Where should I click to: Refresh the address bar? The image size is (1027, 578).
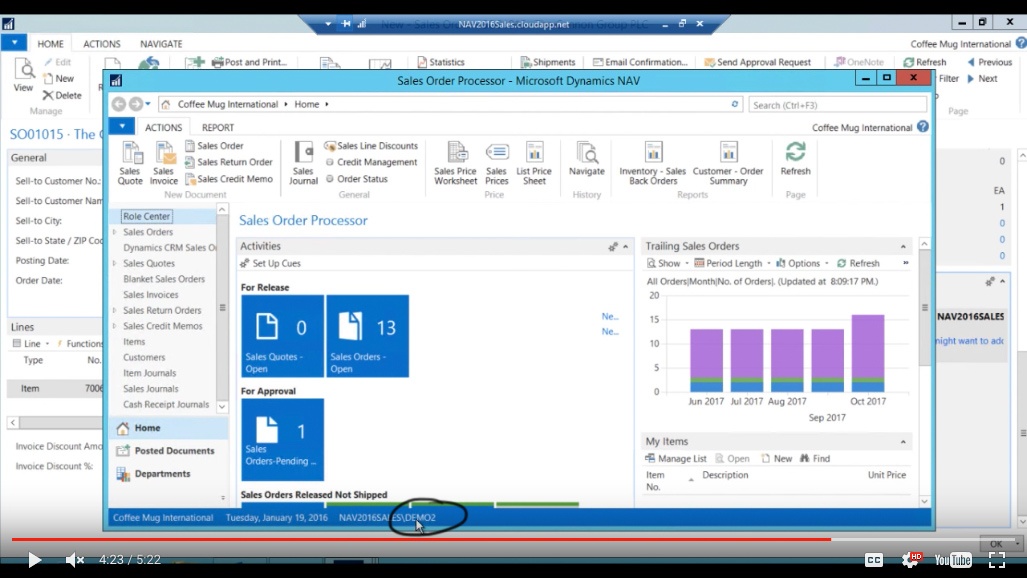pos(734,104)
